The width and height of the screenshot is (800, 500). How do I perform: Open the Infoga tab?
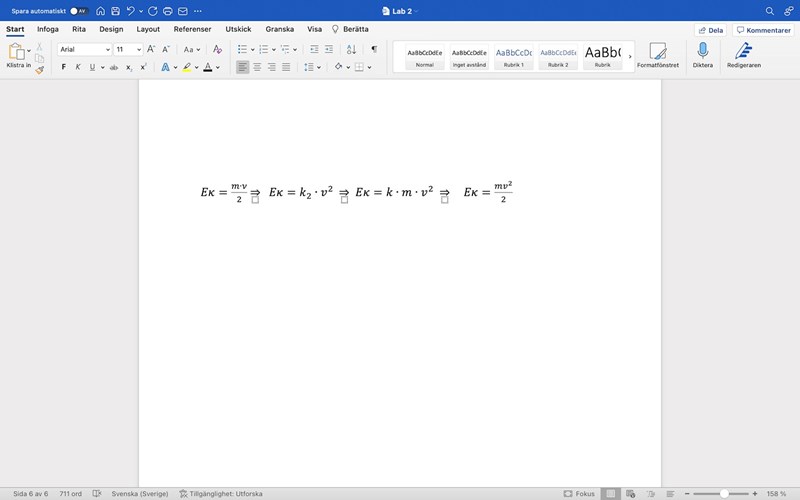48,29
